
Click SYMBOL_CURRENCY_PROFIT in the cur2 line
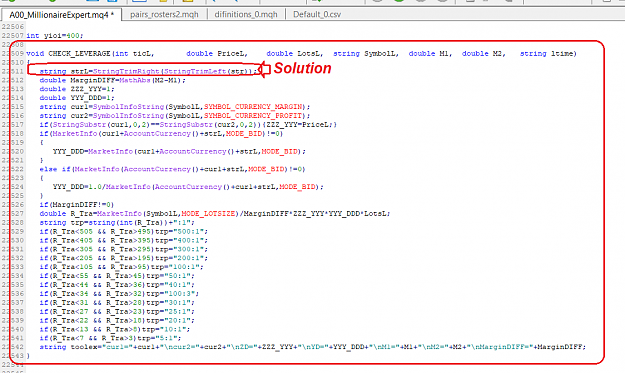click(253, 116)
